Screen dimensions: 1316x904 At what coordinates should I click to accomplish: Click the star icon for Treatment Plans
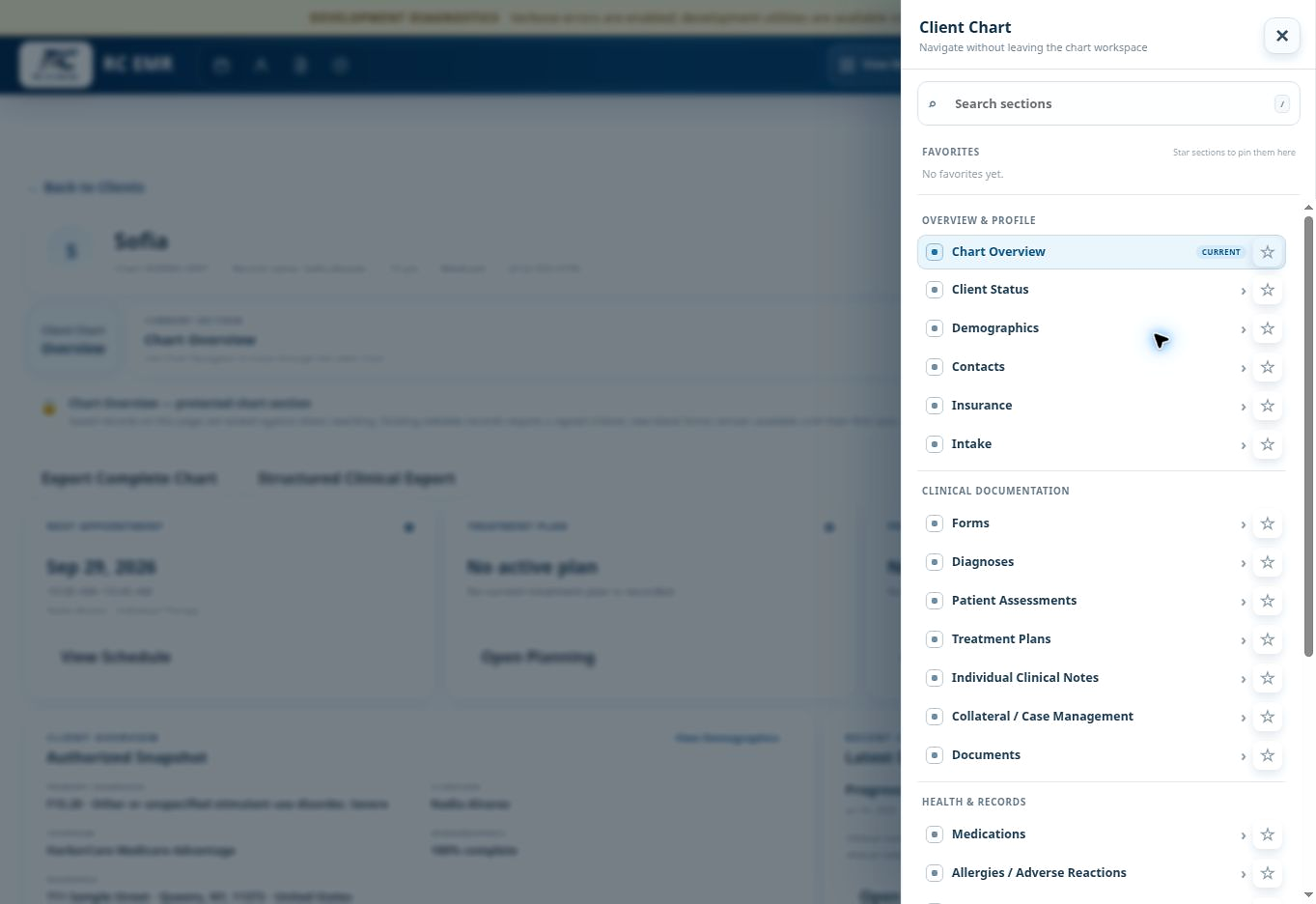click(1268, 639)
